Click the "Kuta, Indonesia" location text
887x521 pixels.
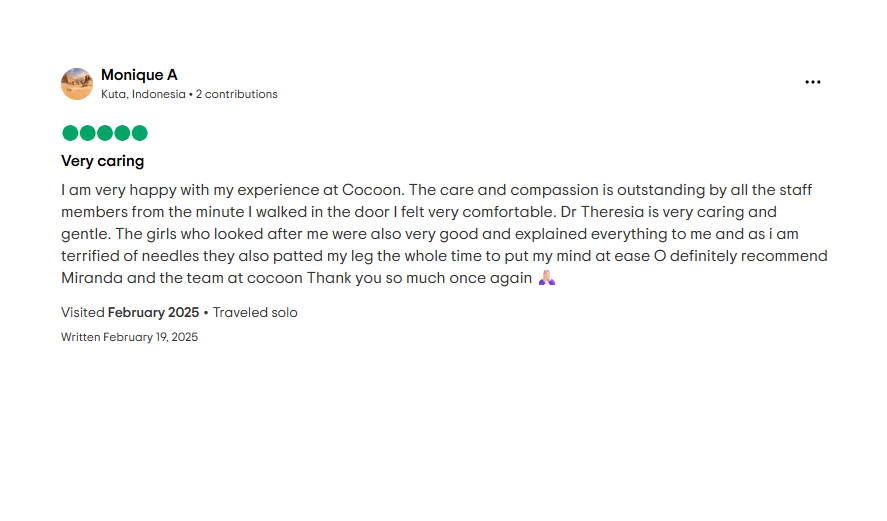pos(143,94)
